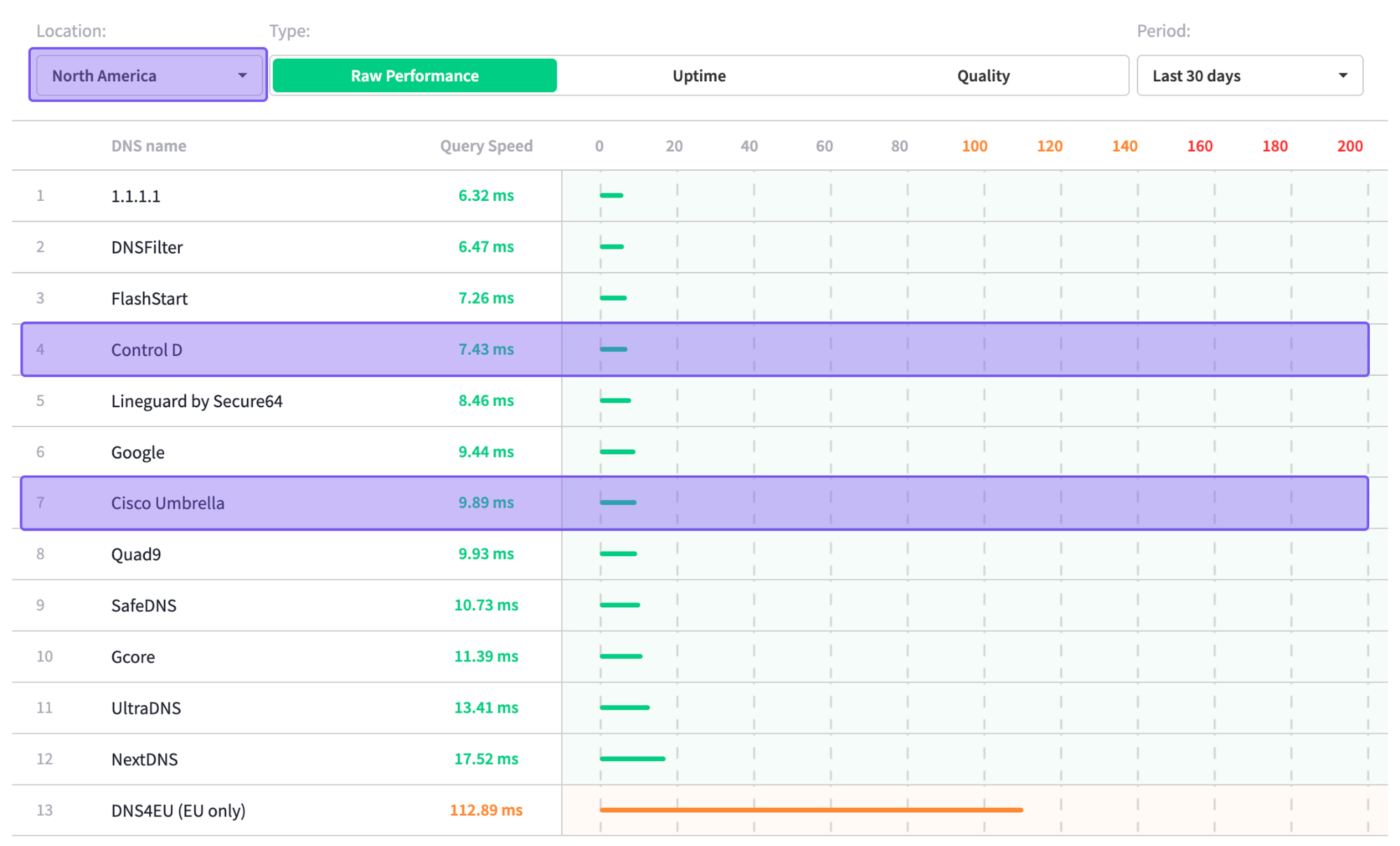Click the Quad9 provider name
The image size is (1400, 846).
pos(136,554)
